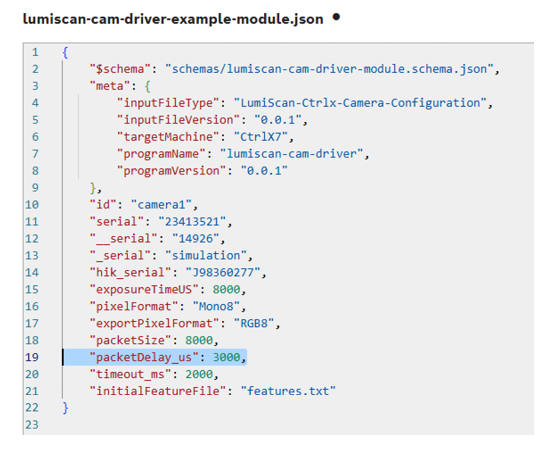Viewport: 558px width, 450px height.
Task: Select the "camera1" id value
Action: pyautogui.click(x=162, y=205)
